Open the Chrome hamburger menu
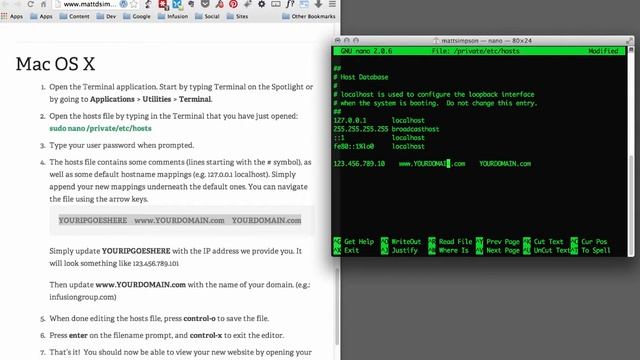 [x=332, y=4]
